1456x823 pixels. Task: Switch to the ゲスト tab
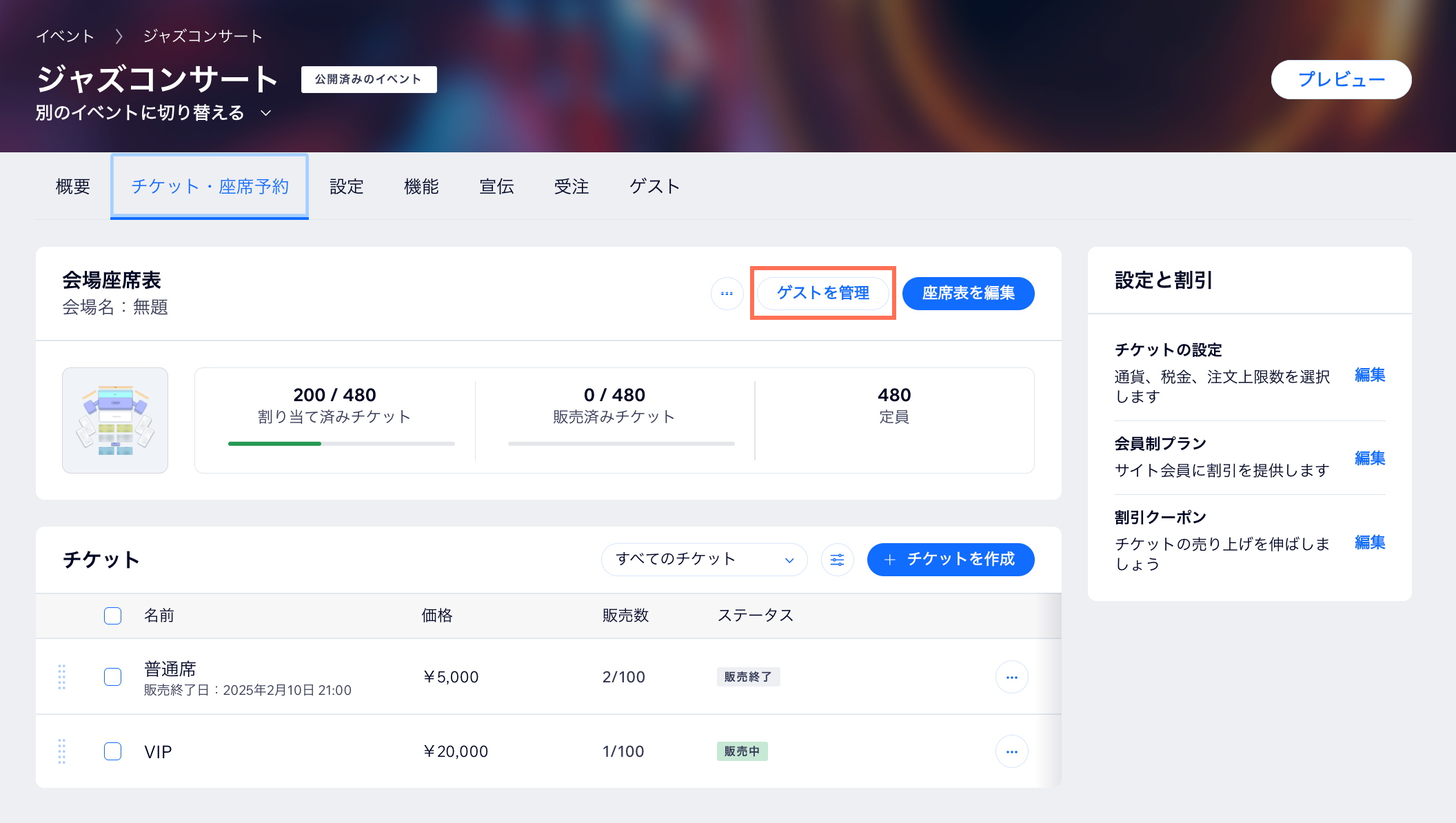tap(654, 185)
